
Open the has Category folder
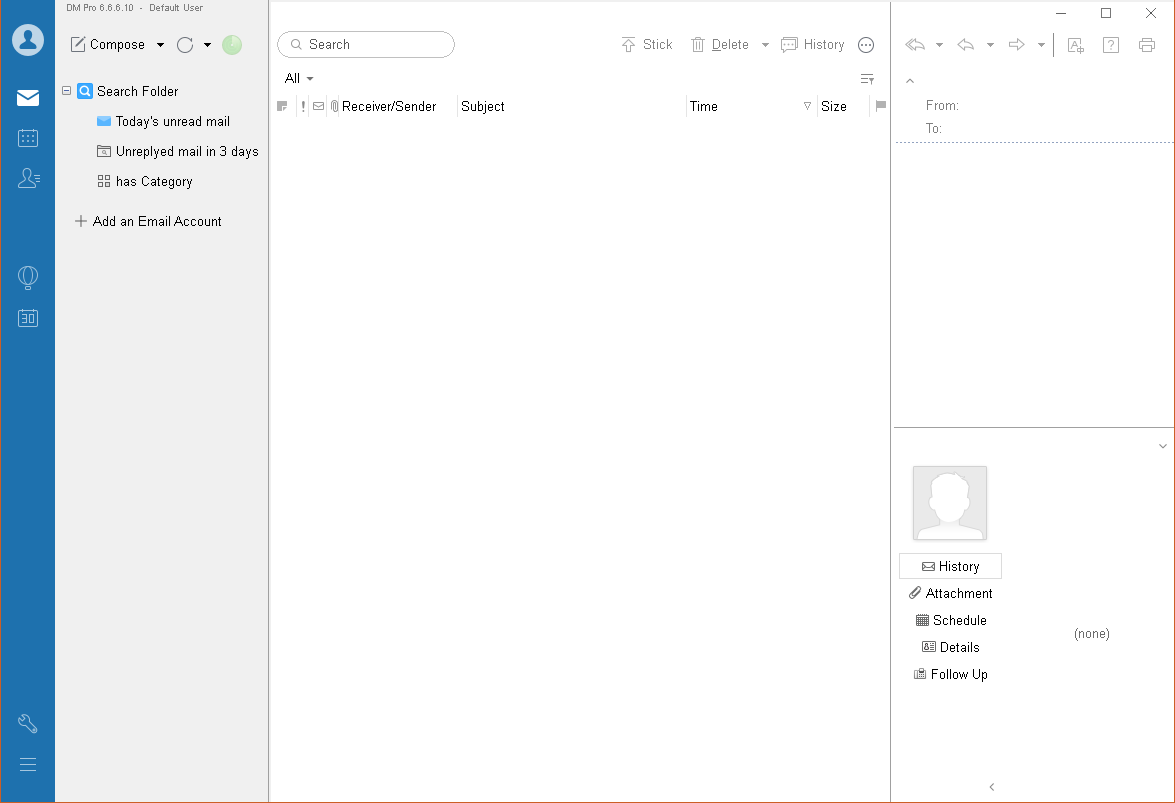coord(145,181)
